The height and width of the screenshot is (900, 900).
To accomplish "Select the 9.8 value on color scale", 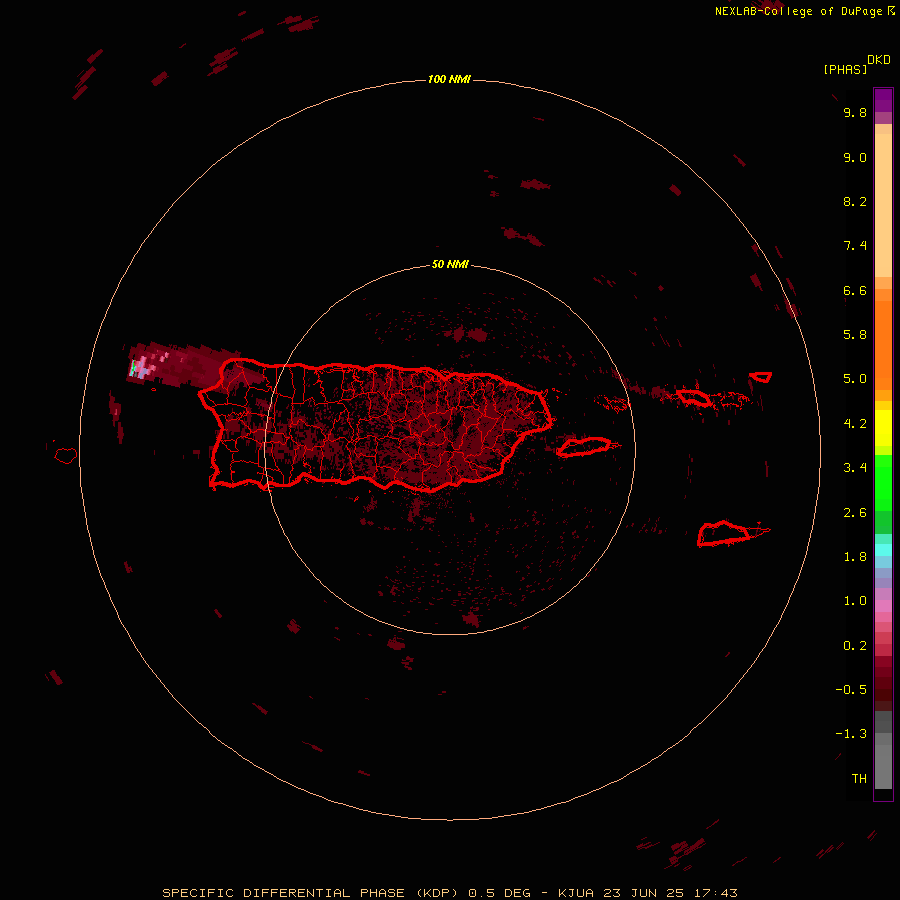I will [x=855, y=112].
